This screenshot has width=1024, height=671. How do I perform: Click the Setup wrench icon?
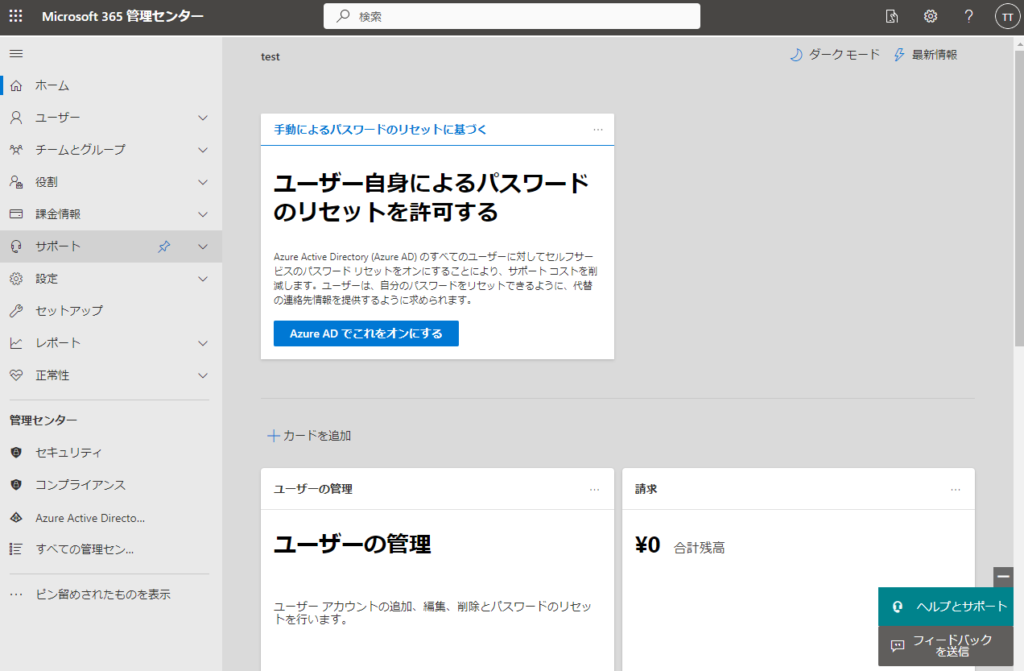pyautogui.click(x=16, y=310)
